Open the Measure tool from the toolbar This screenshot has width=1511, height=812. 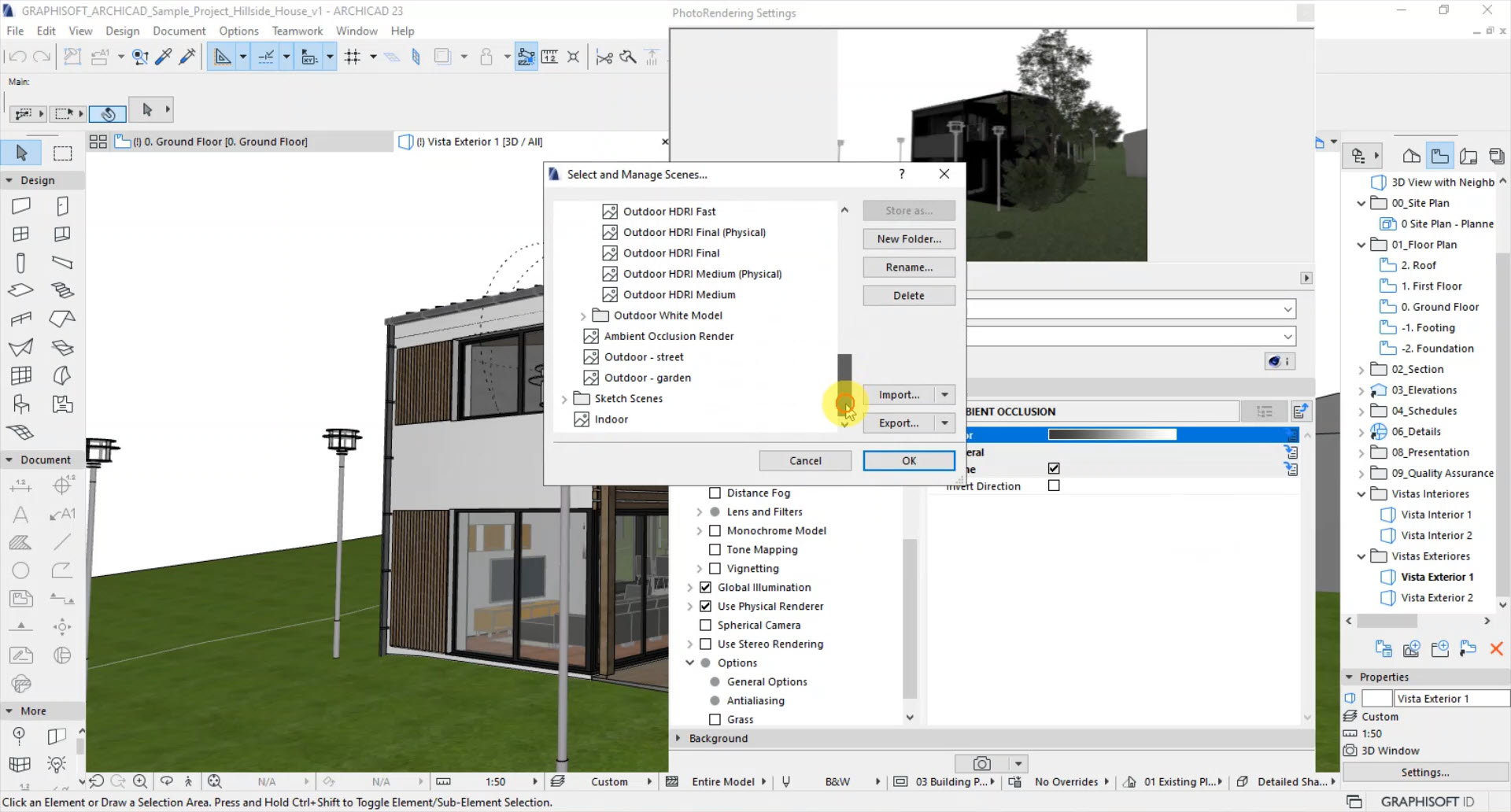click(550, 56)
